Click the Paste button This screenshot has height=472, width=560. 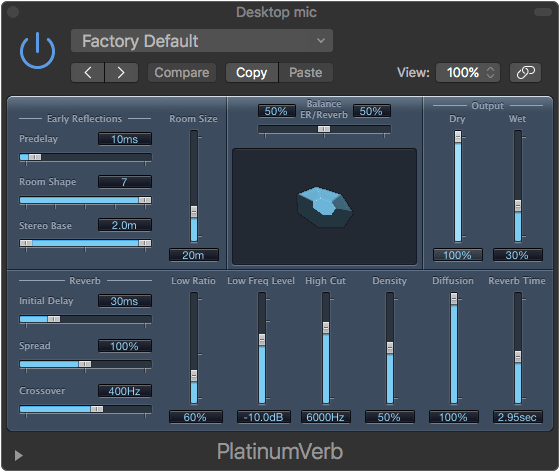tap(306, 72)
